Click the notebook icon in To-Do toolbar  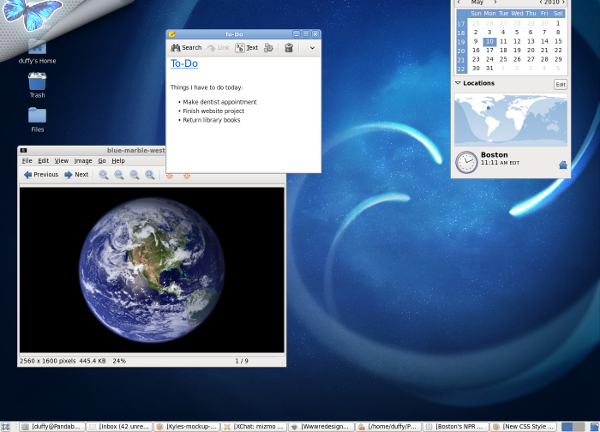(x=269, y=48)
